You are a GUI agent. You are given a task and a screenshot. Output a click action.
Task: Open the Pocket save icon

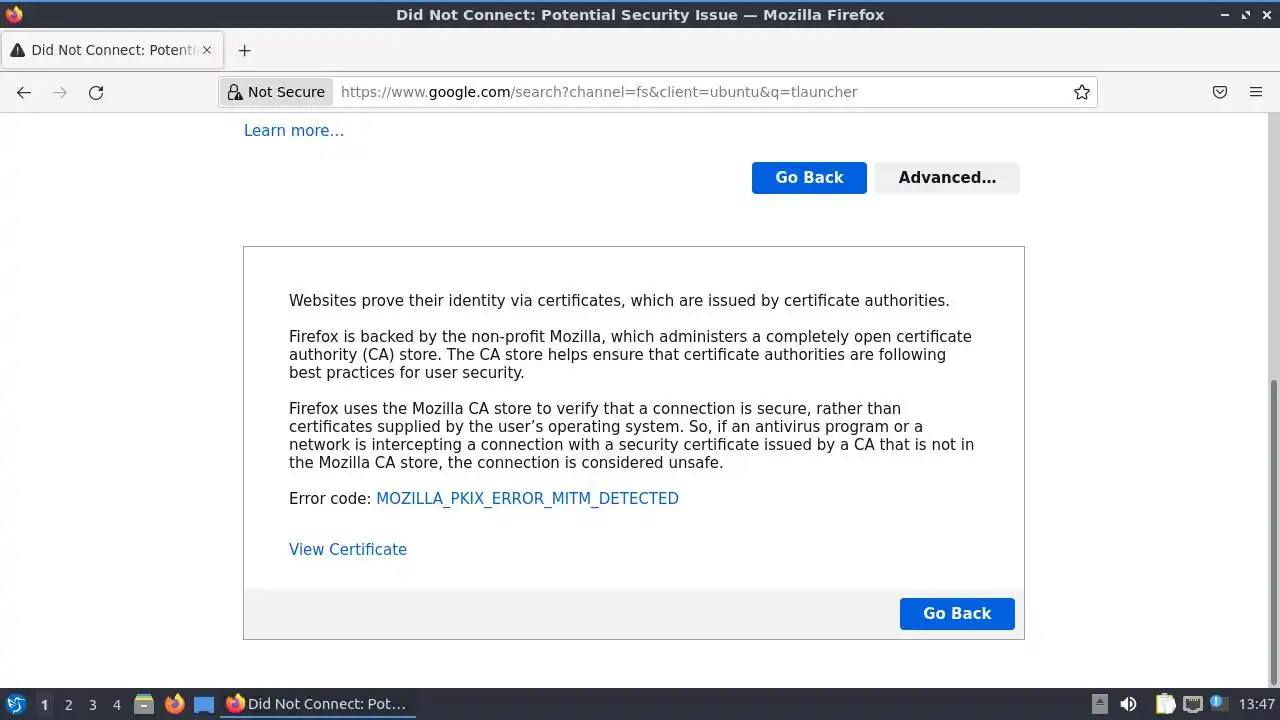coord(1220,92)
